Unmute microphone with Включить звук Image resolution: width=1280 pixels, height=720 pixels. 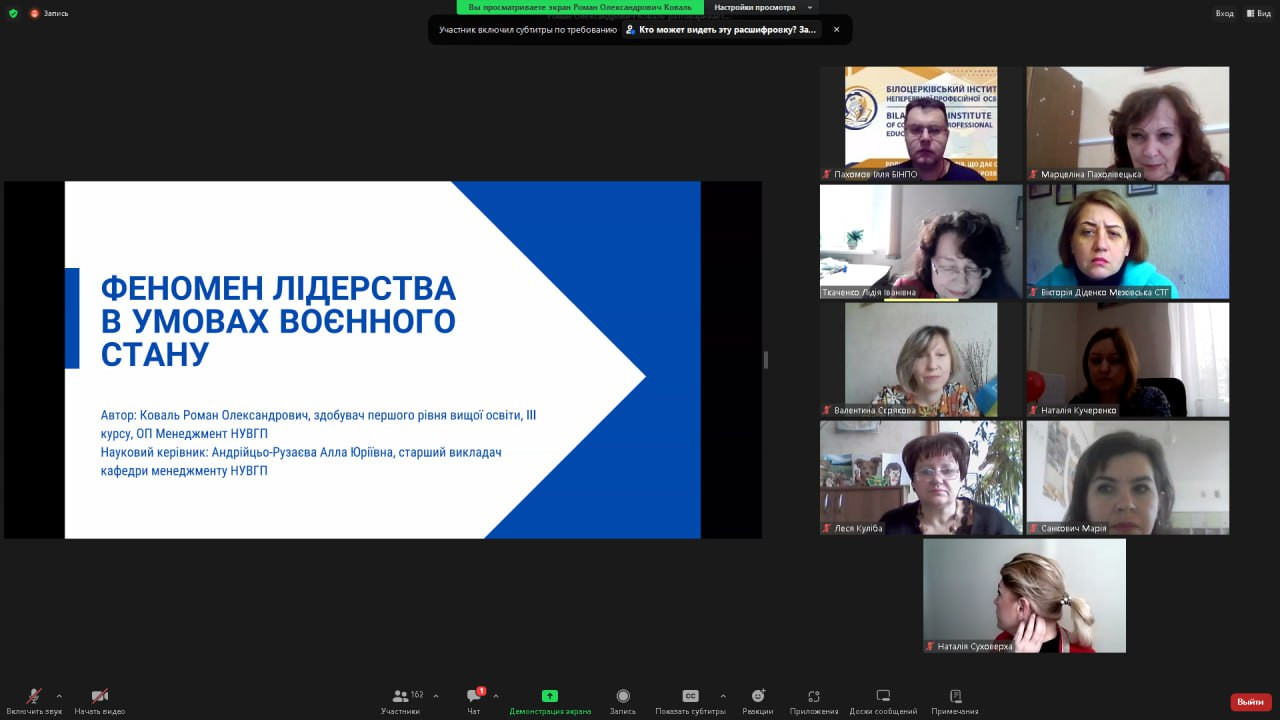click(34, 701)
